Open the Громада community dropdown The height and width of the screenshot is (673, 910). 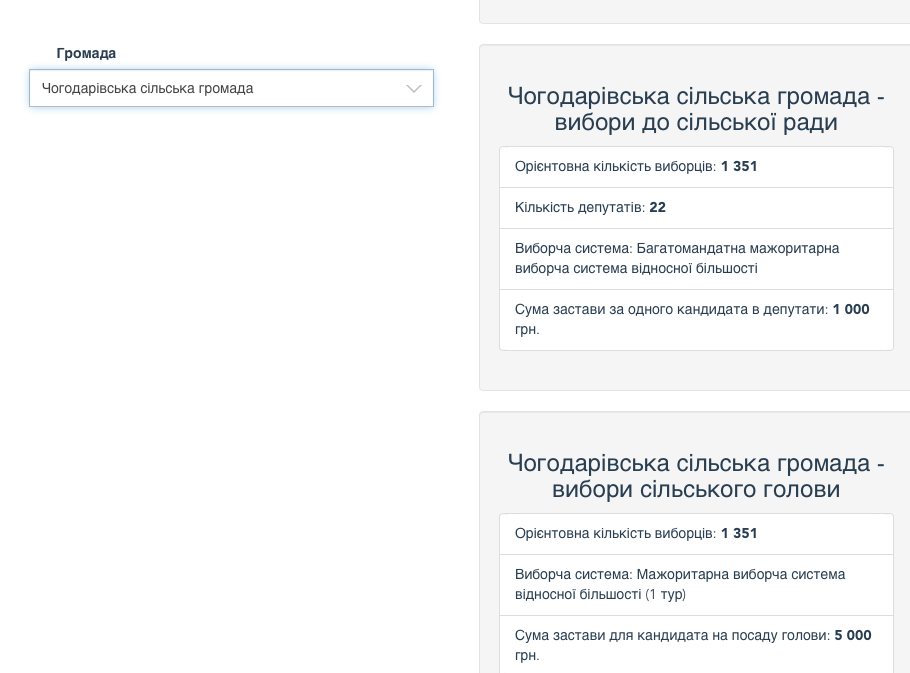tap(231, 88)
